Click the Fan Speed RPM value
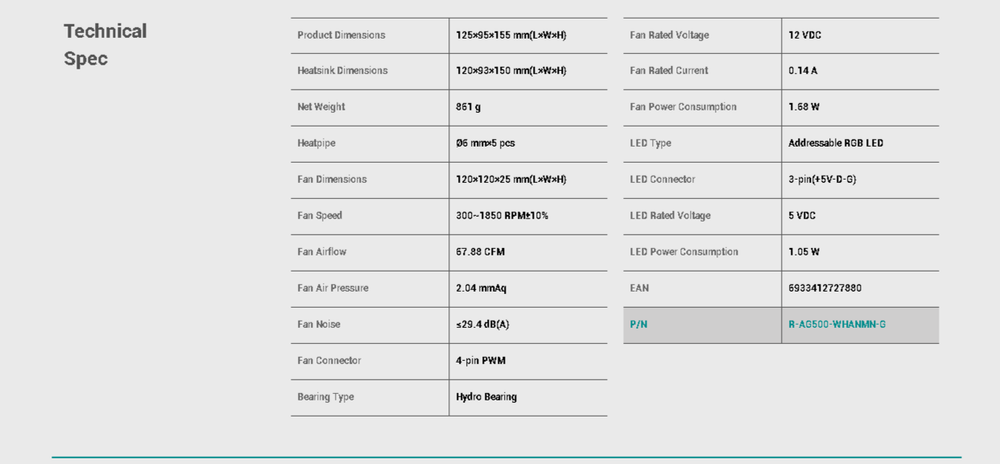The image size is (1000, 464). (502, 216)
